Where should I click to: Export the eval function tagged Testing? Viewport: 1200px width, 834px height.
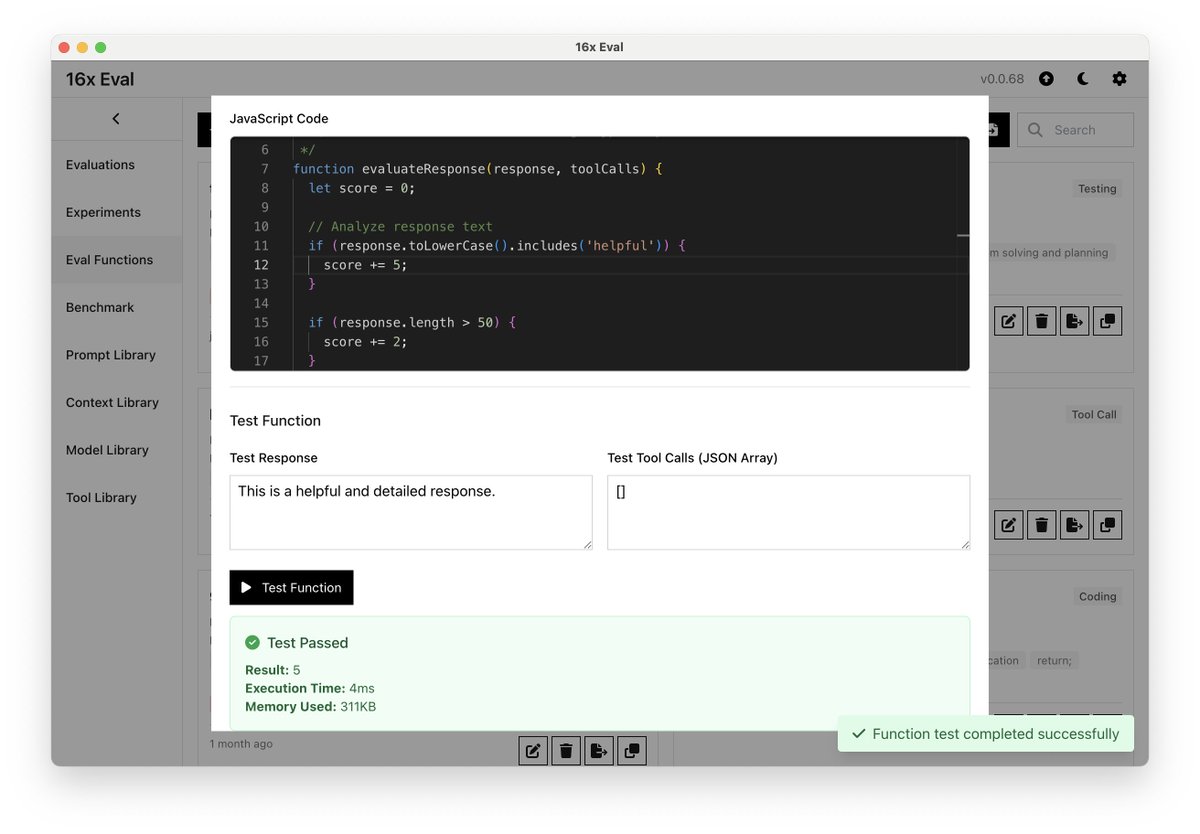1075,321
